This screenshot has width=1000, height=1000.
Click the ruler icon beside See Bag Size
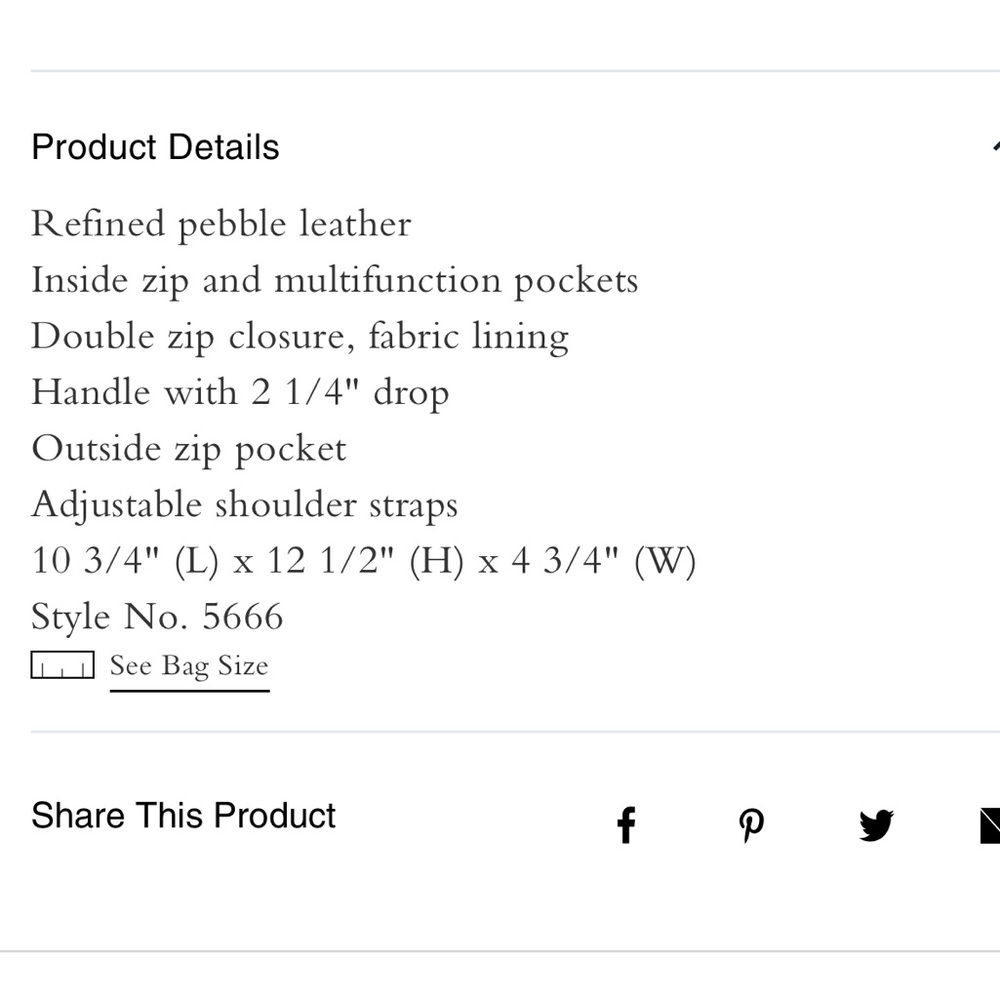(62, 665)
